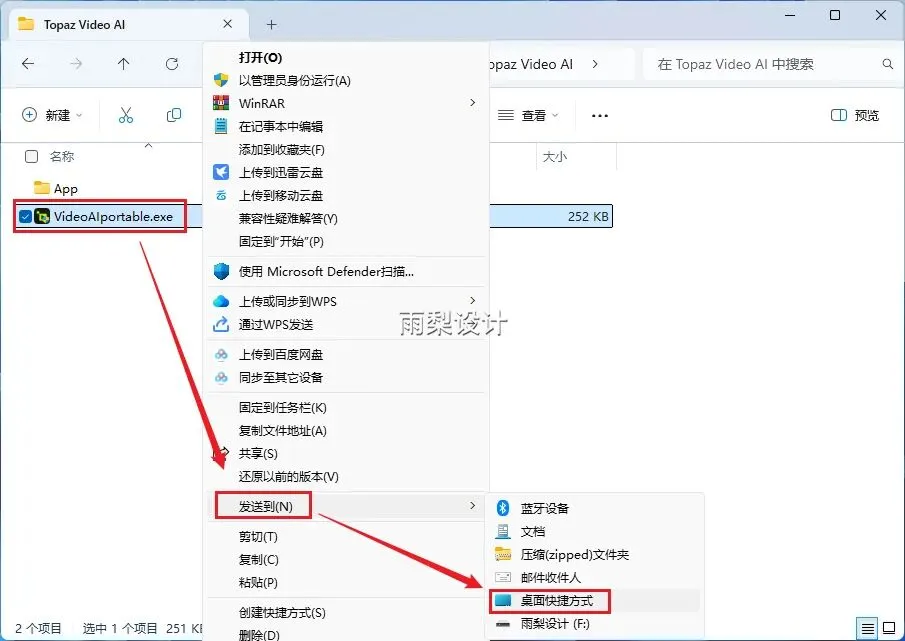Choose 上传到百度网盘

click(x=346, y=354)
